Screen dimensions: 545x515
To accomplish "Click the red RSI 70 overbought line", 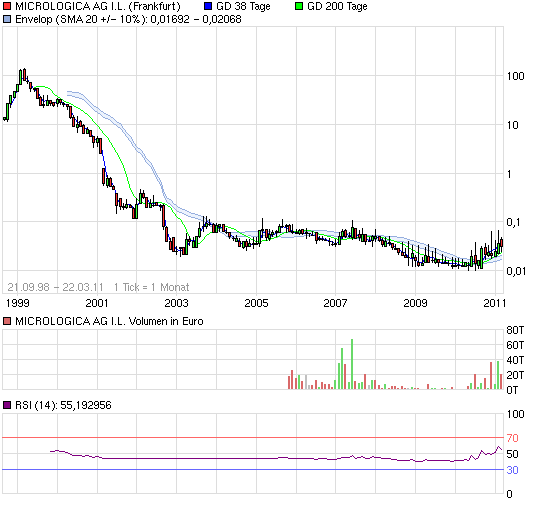I will (x=253, y=438).
